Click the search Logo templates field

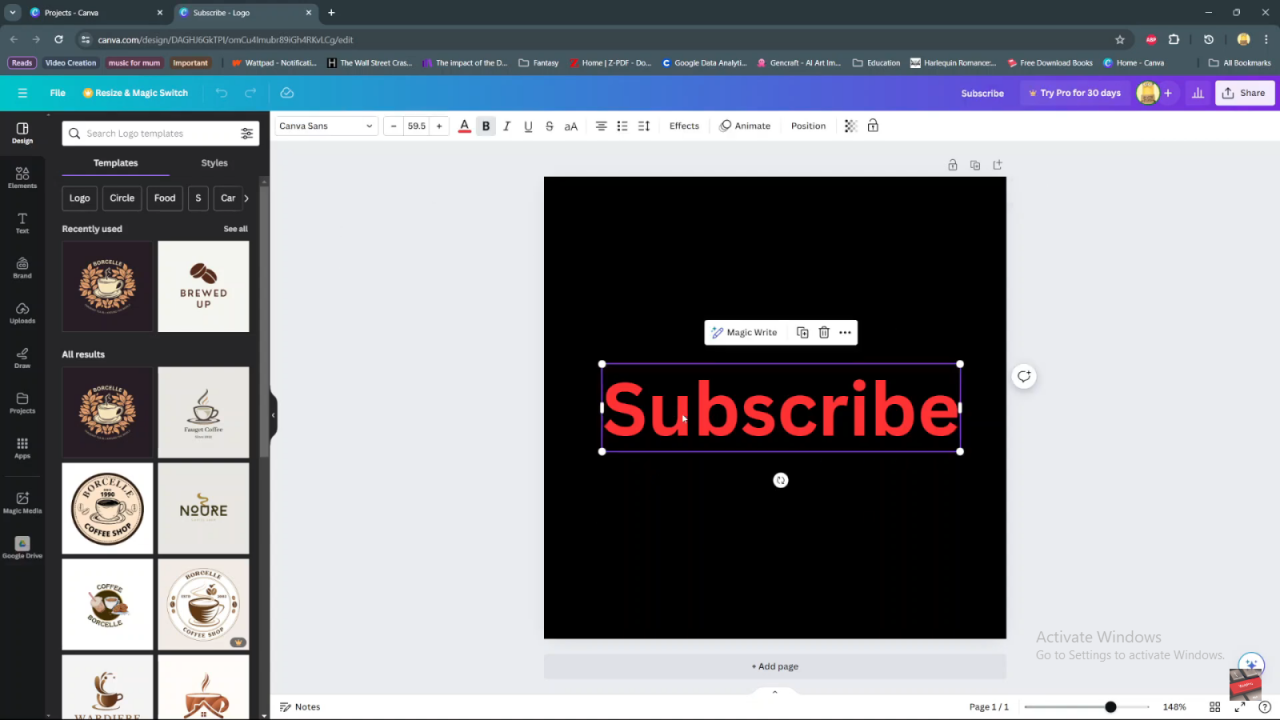[x=160, y=133]
